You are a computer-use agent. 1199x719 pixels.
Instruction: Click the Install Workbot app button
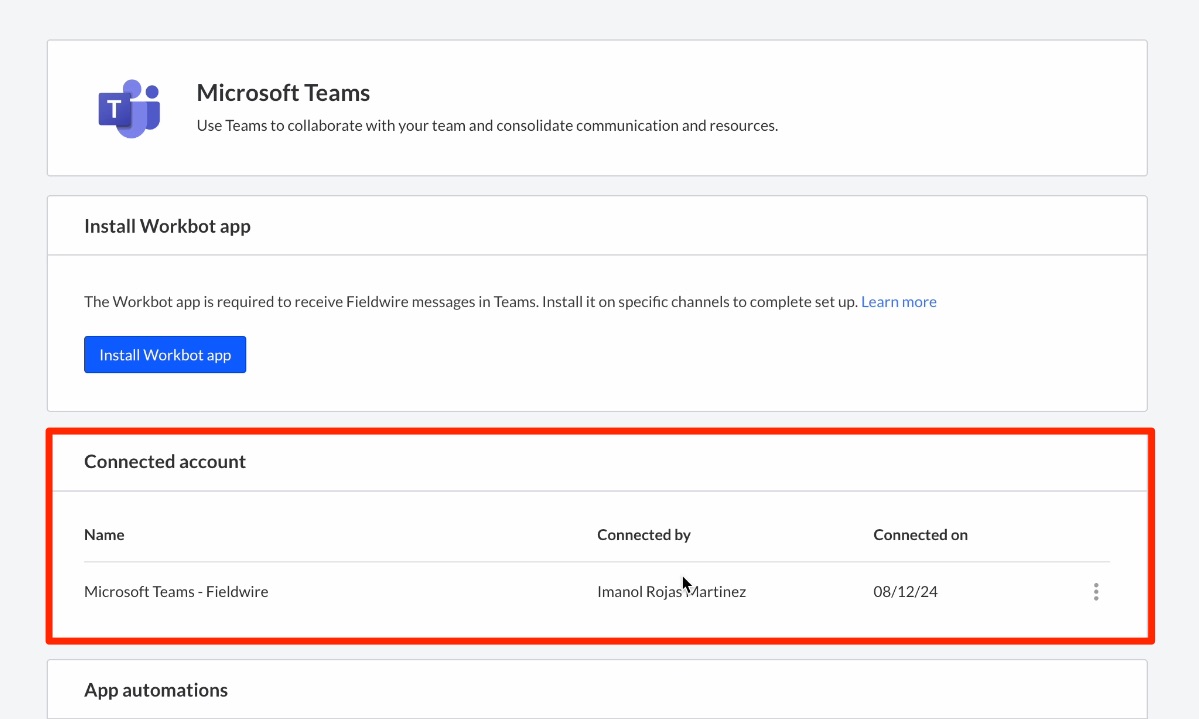click(165, 355)
